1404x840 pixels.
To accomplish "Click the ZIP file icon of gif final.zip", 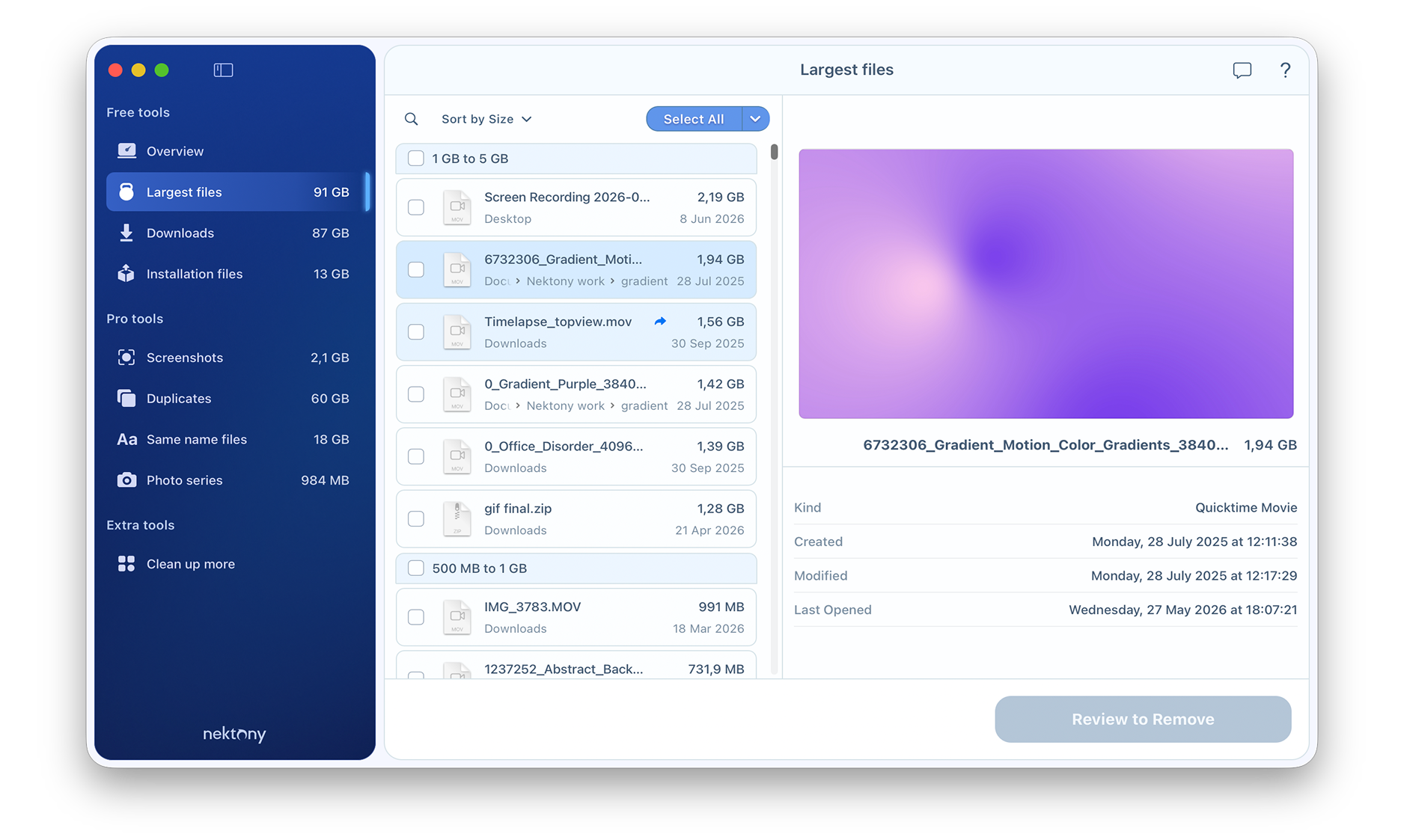I will point(457,518).
